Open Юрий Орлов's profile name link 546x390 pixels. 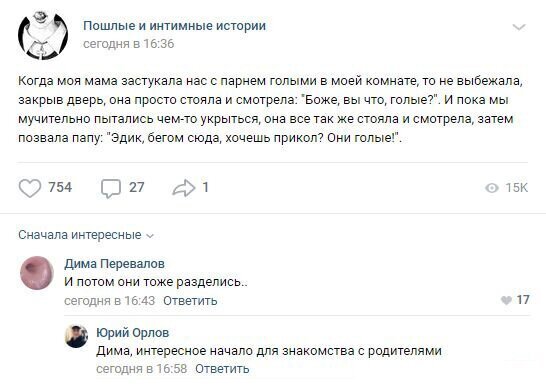click(133, 333)
